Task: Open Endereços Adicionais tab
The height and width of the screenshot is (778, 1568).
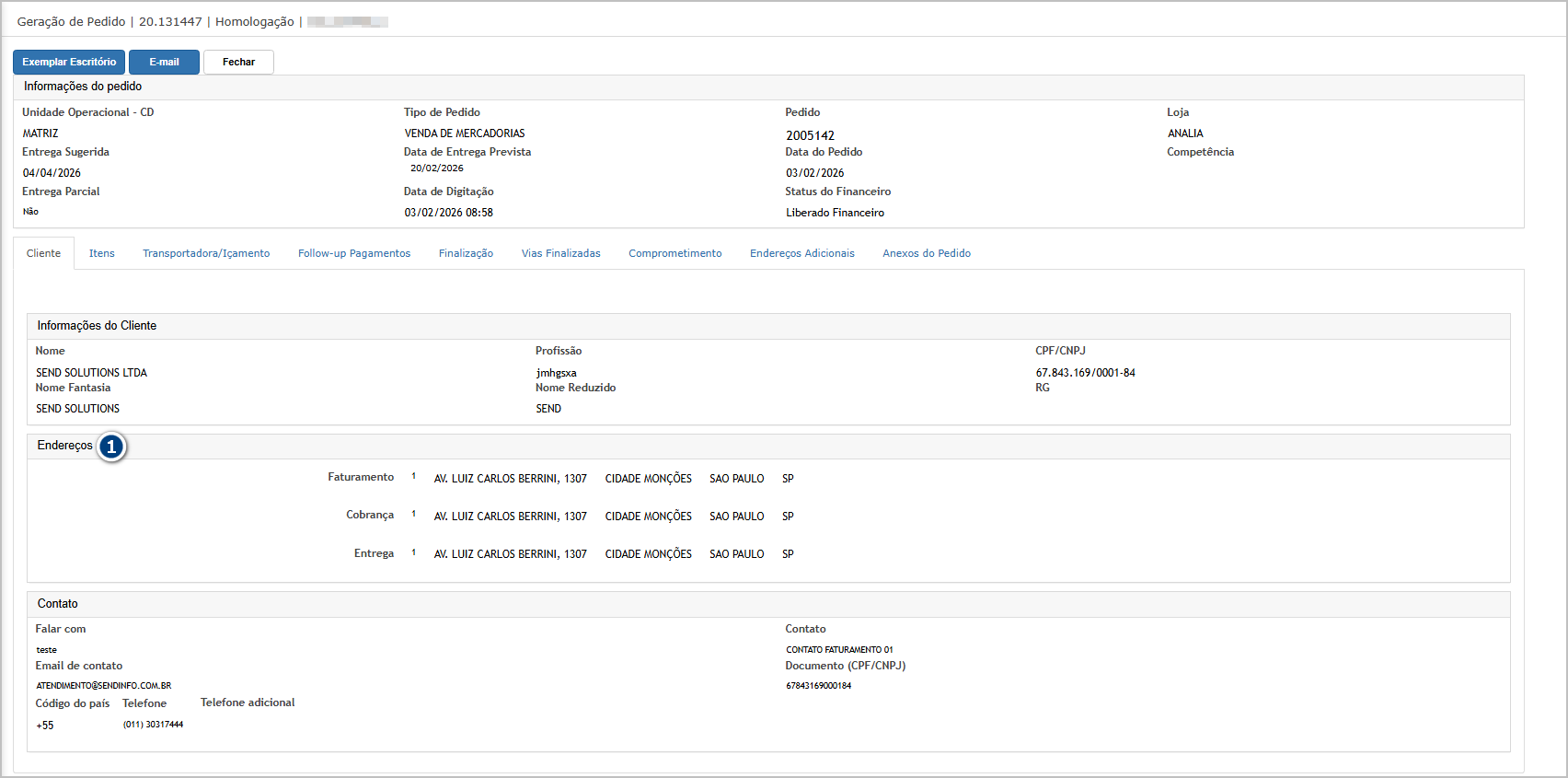Action: click(x=801, y=253)
